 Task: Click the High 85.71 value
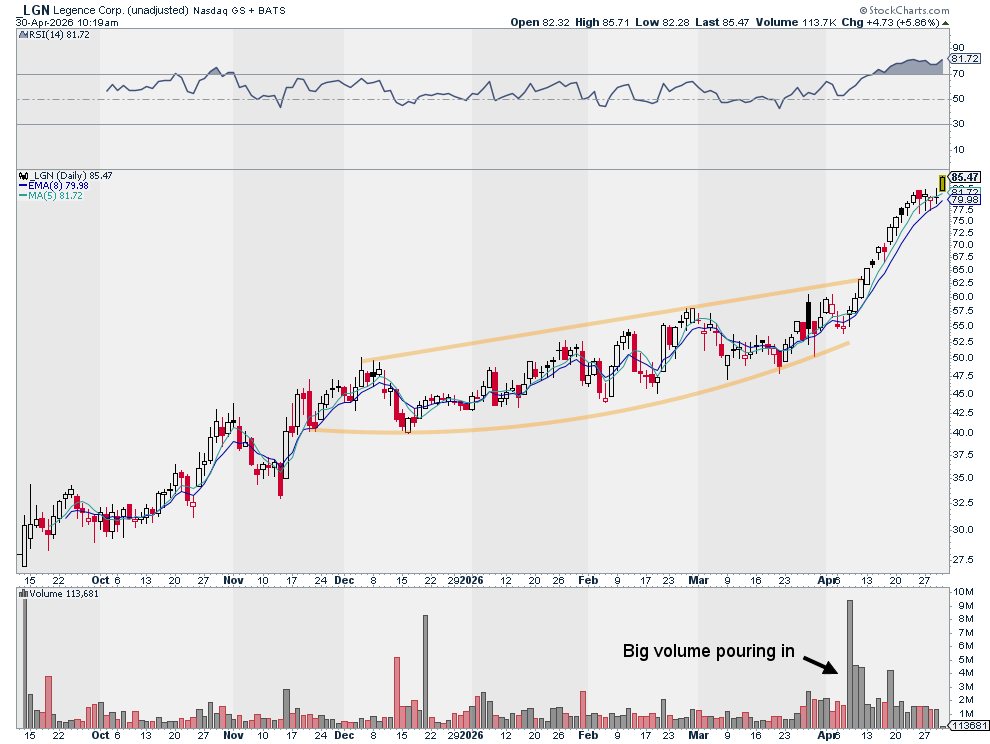602,22
